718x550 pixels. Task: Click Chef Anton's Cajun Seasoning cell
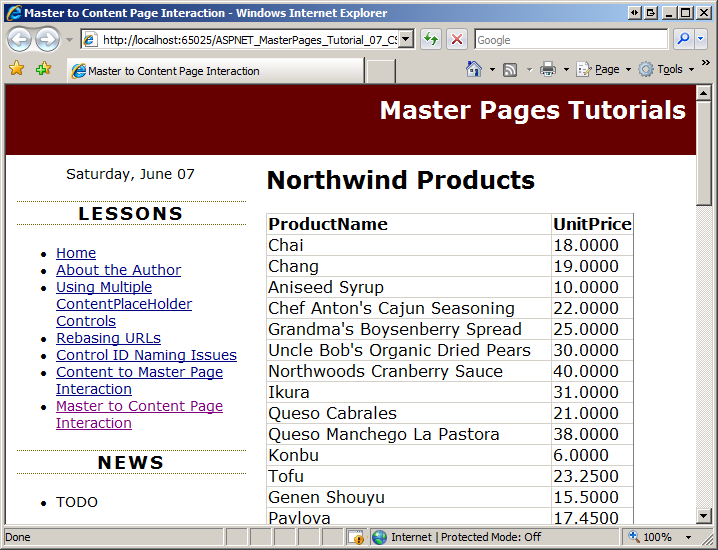coord(409,308)
